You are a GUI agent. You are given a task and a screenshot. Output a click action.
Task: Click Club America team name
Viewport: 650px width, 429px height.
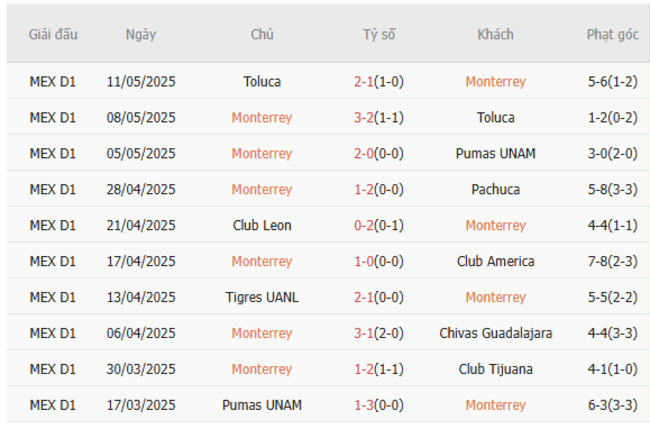click(495, 262)
